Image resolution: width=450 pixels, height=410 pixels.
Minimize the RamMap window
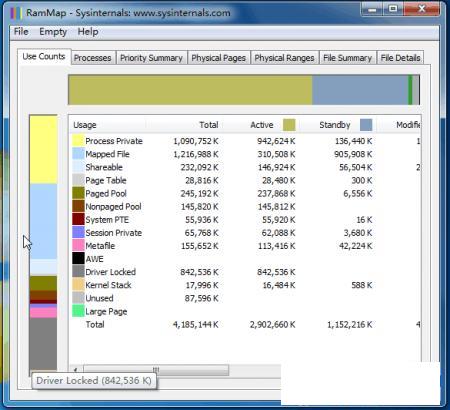pos(372,9)
